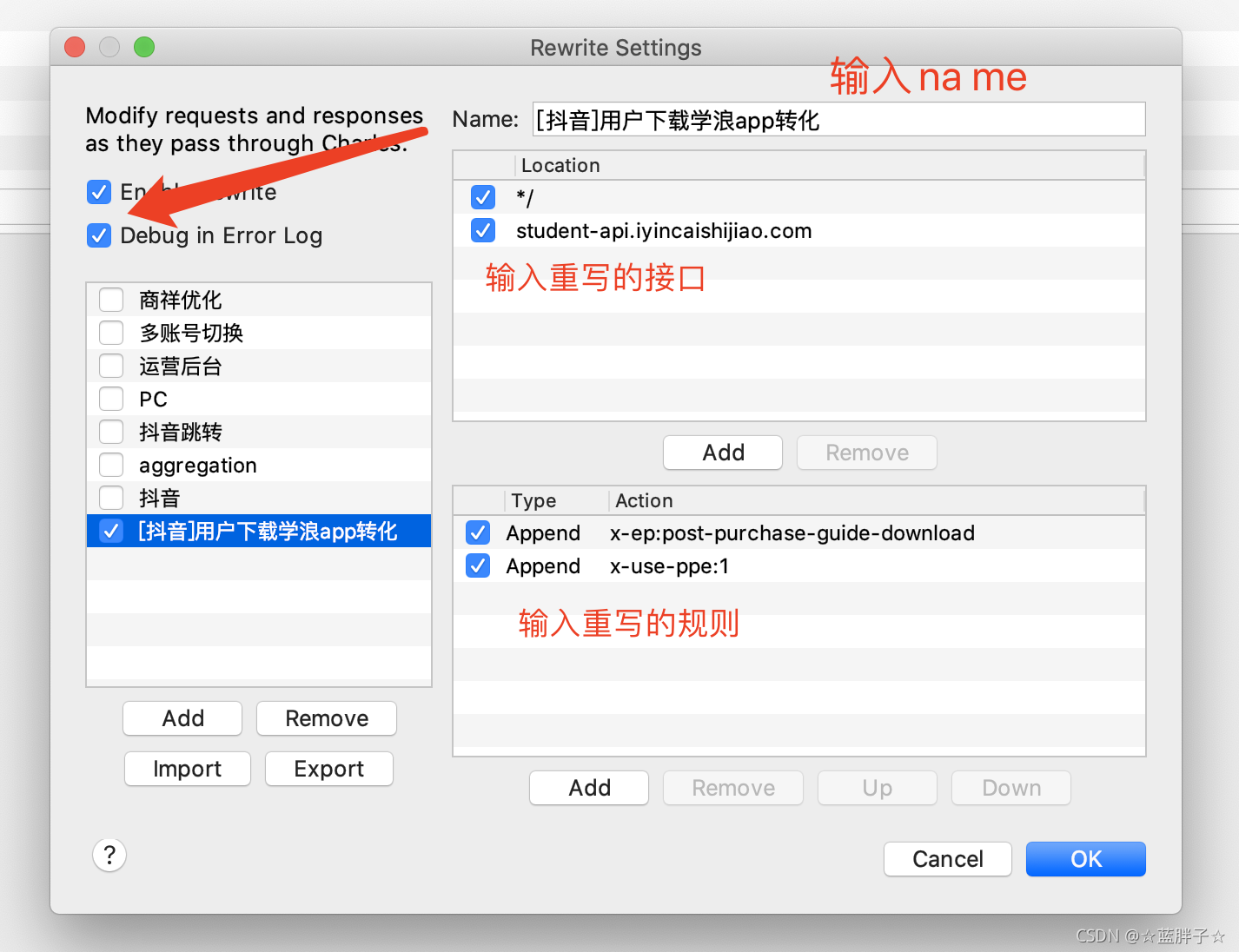Uncheck the x-ep:post-purchase-guide-download rule checkbox

pyautogui.click(x=478, y=532)
